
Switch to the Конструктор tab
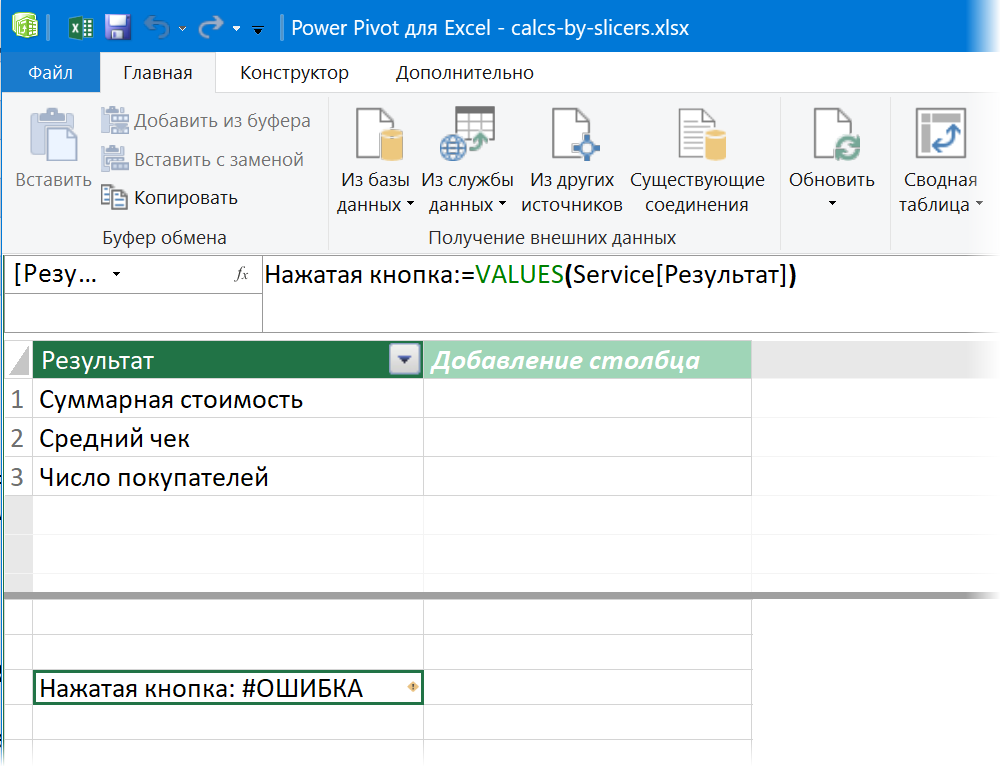point(294,73)
